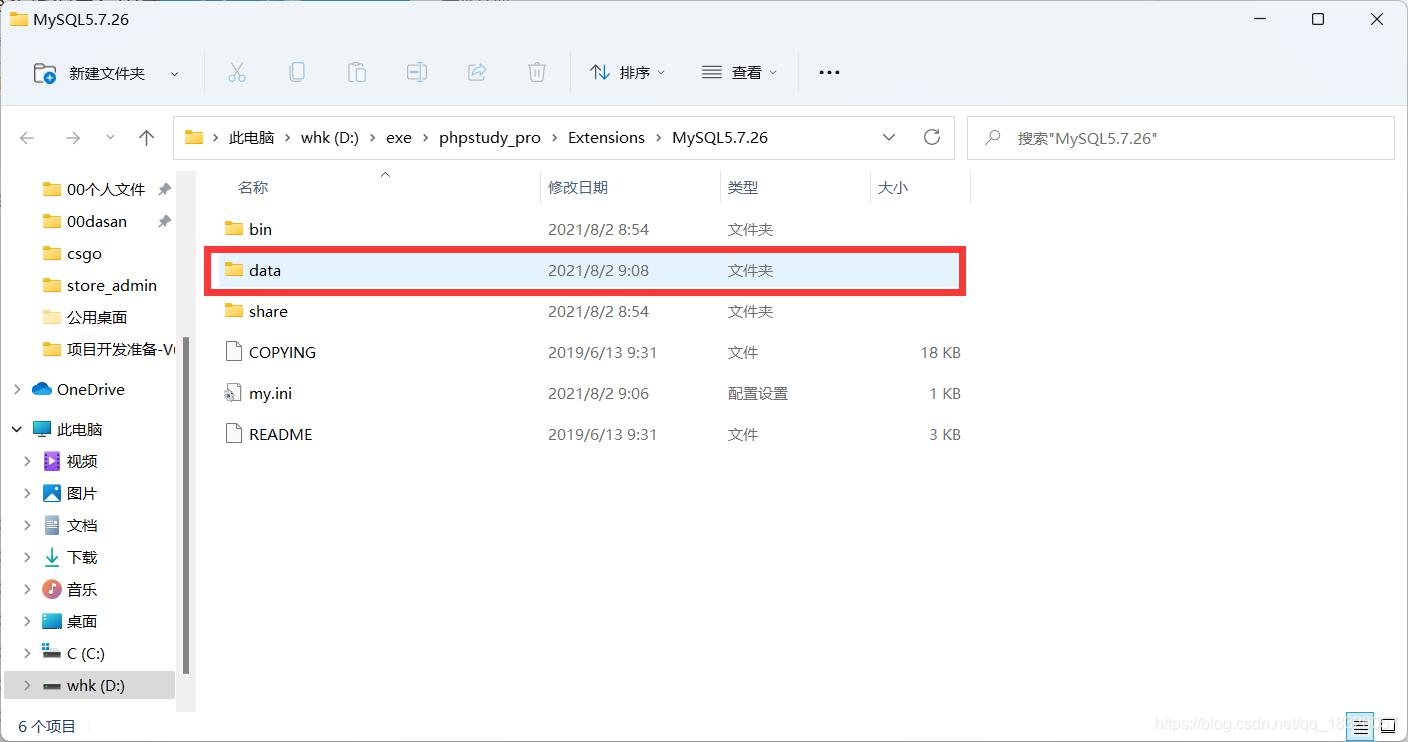1408x742 pixels.
Task: Go back with the left arrow
Action: pyautogui.click(x=27, y=138)
